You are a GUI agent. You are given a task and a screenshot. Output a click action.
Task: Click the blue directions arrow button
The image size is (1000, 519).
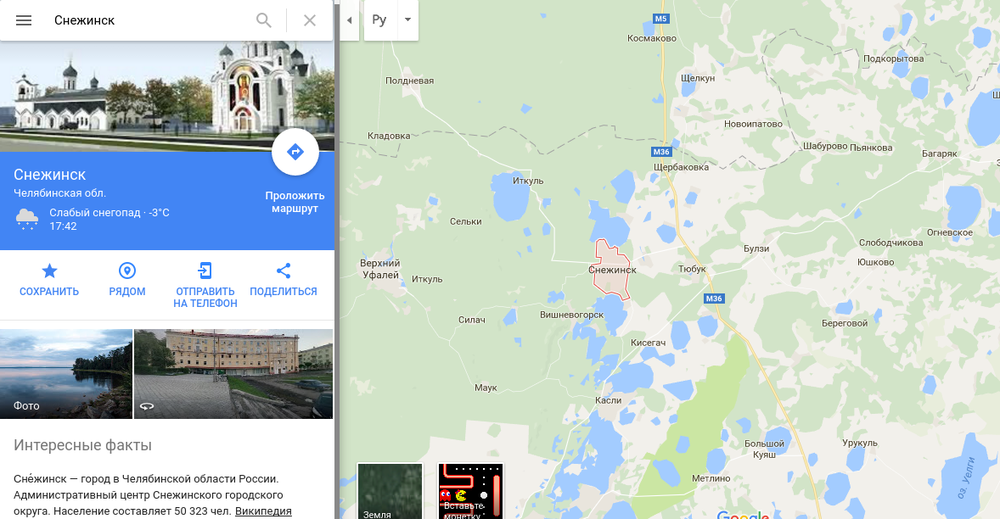pyautogui.click(x=295, y=152)
